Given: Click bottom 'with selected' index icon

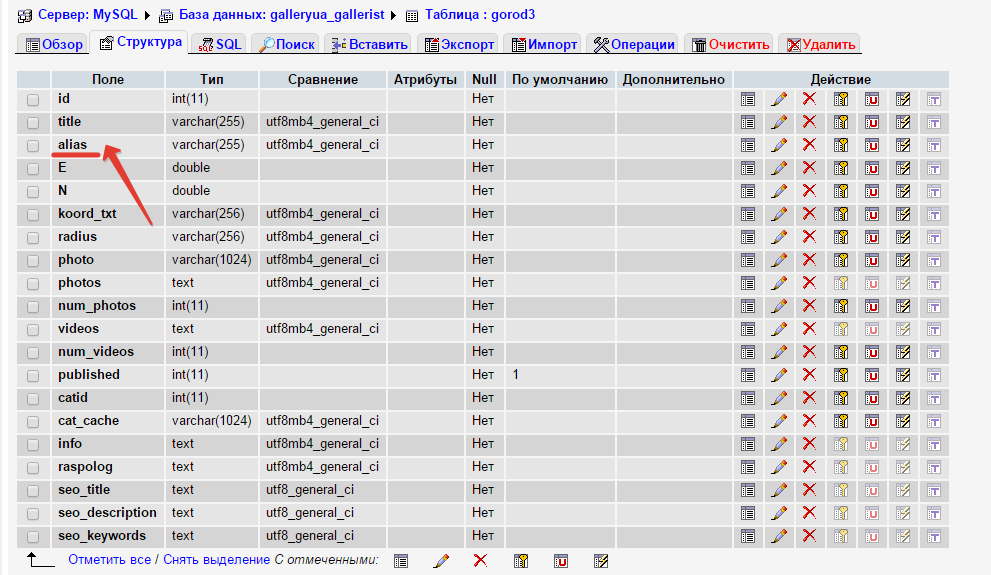Looking at the screenshot, I should pos(600,560).
